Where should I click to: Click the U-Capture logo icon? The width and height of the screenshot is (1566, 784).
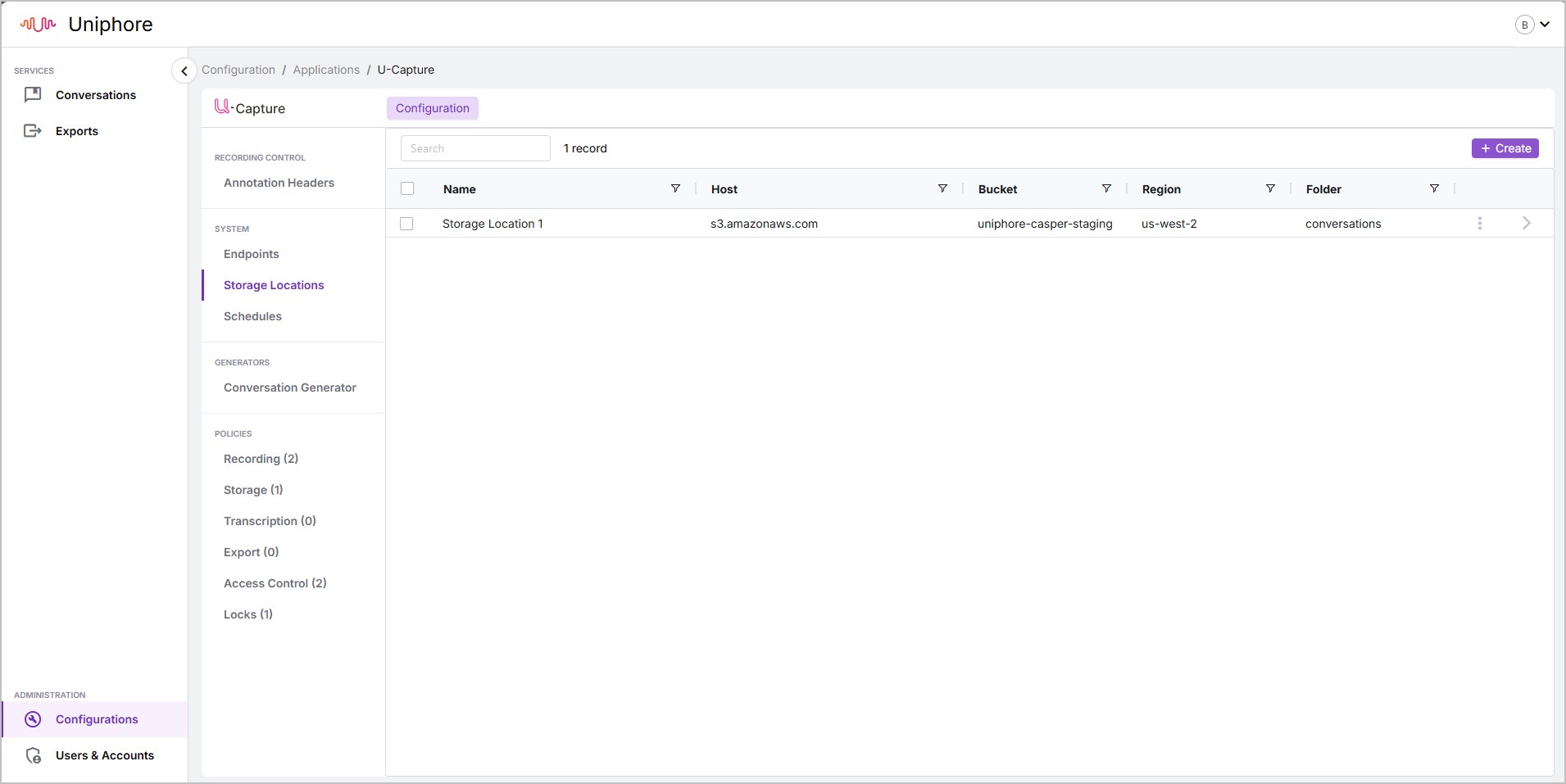click(222, 106)
